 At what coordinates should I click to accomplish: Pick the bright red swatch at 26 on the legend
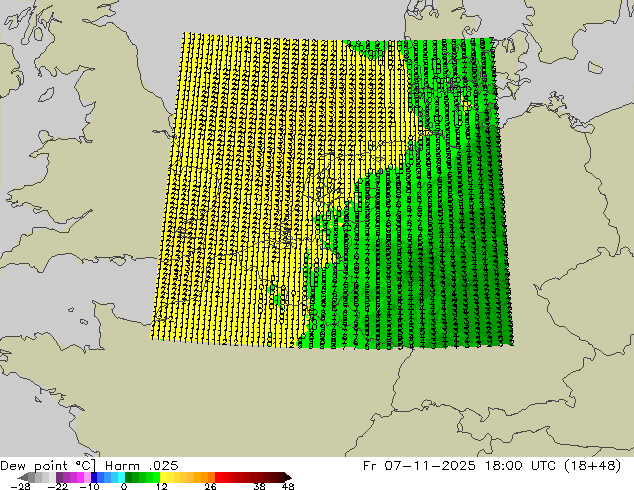click(218, 477)
